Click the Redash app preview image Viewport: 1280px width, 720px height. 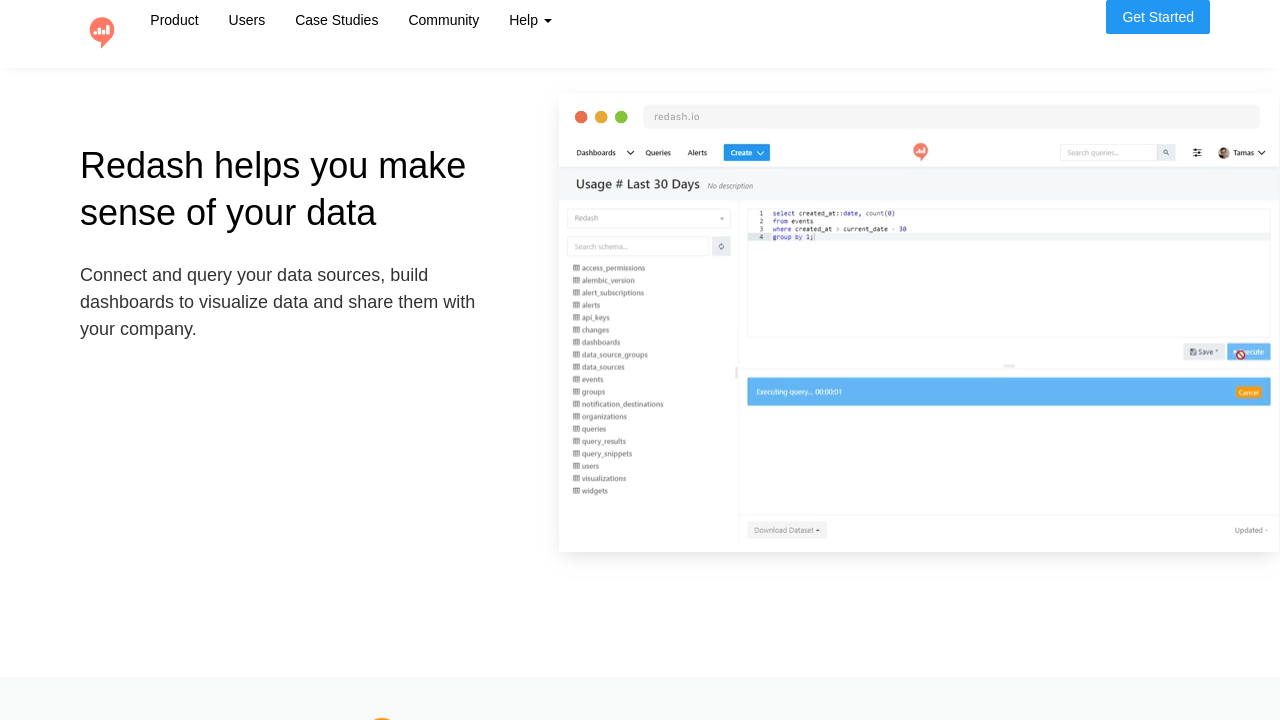(918, 322)
